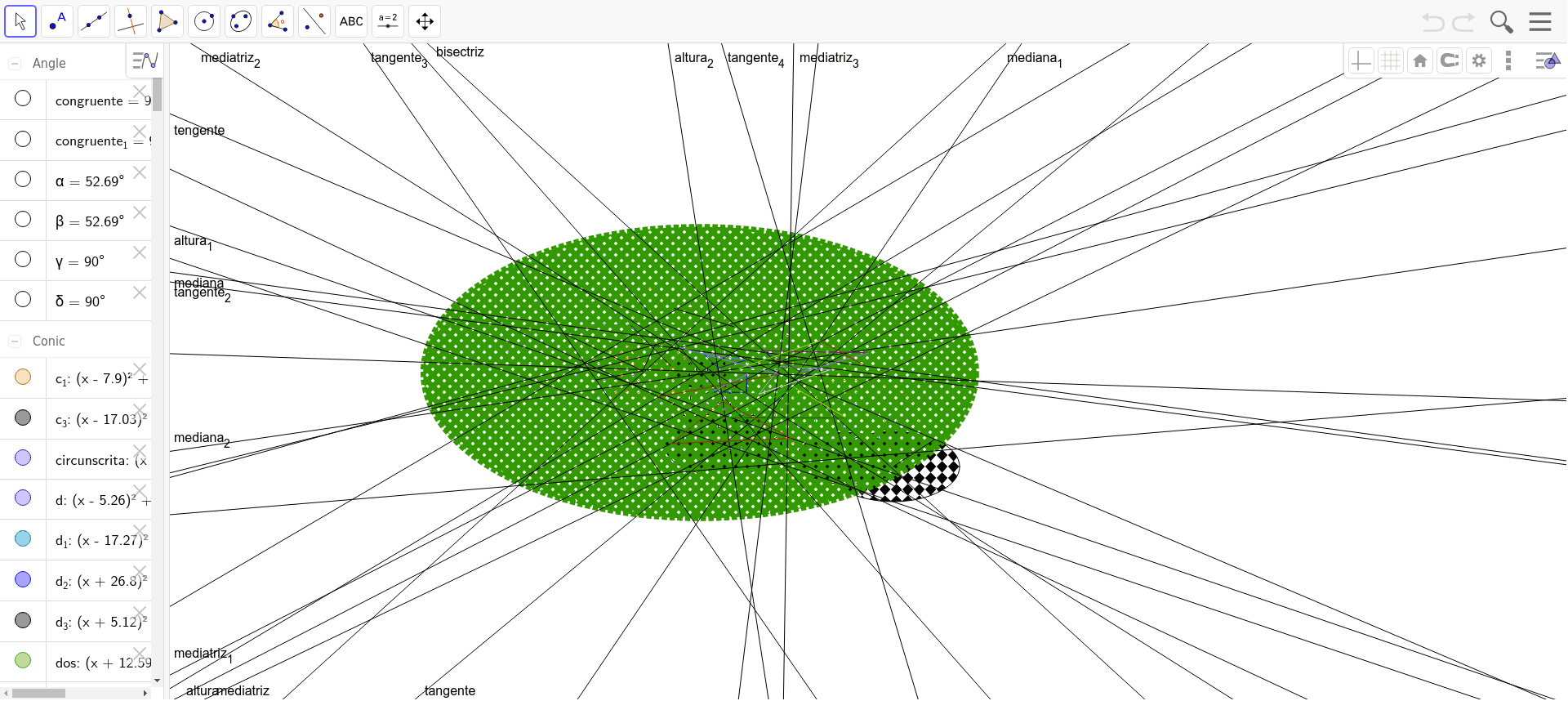The width and height of the screenshot is (1568, 701).
Task: Open the three-dot more options menu
Action: click(x=1508, y=60)
